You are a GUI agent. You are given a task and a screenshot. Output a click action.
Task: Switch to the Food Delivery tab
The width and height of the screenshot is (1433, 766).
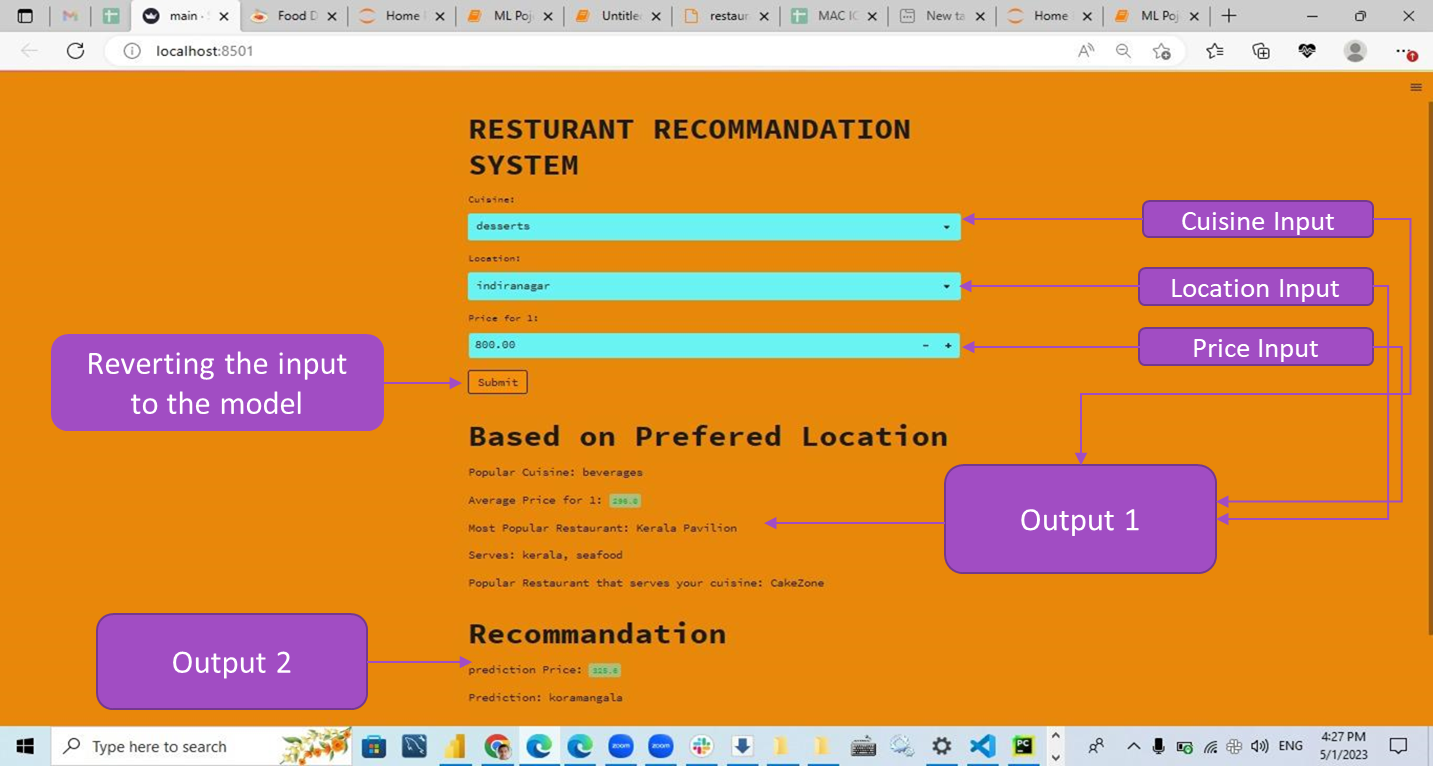click(x=292, y=16)
